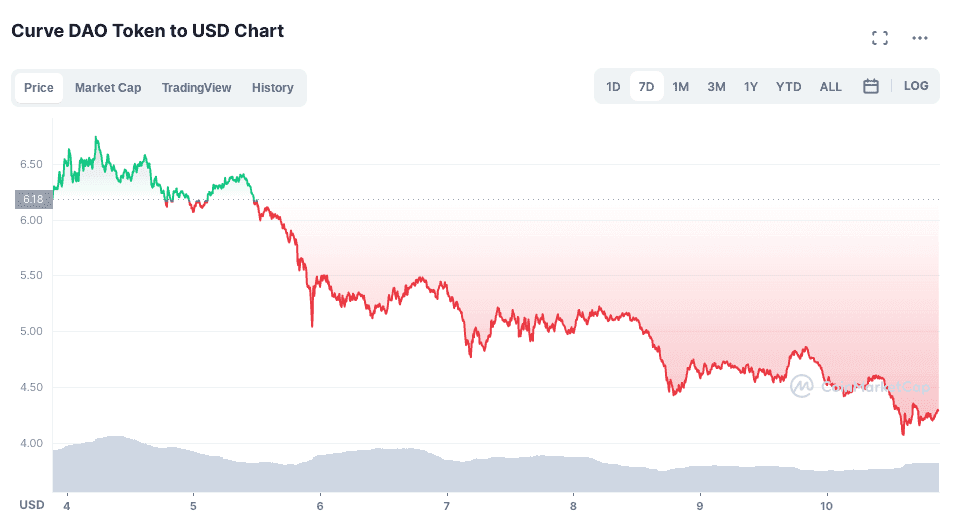Open the calendar date range picker
This screenshot has width=960, height=518.
[x=871, y=86]
